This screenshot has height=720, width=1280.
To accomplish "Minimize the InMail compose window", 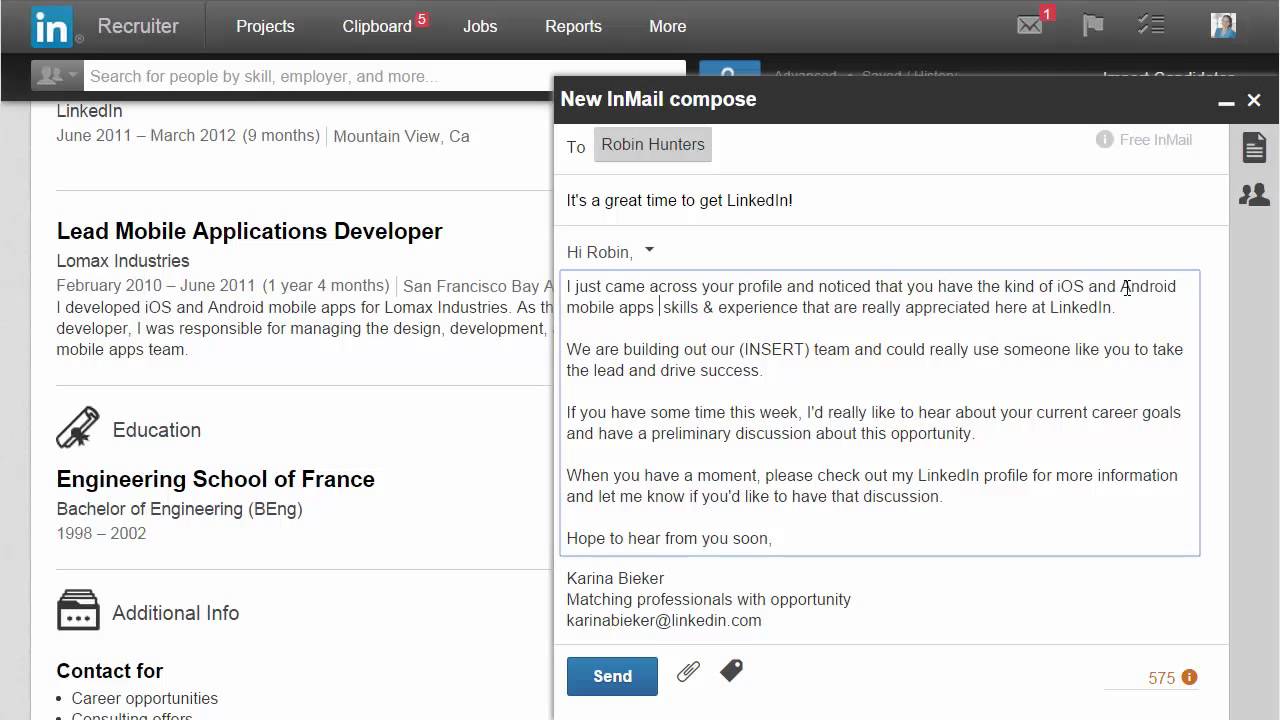I will pos(1226,101).
